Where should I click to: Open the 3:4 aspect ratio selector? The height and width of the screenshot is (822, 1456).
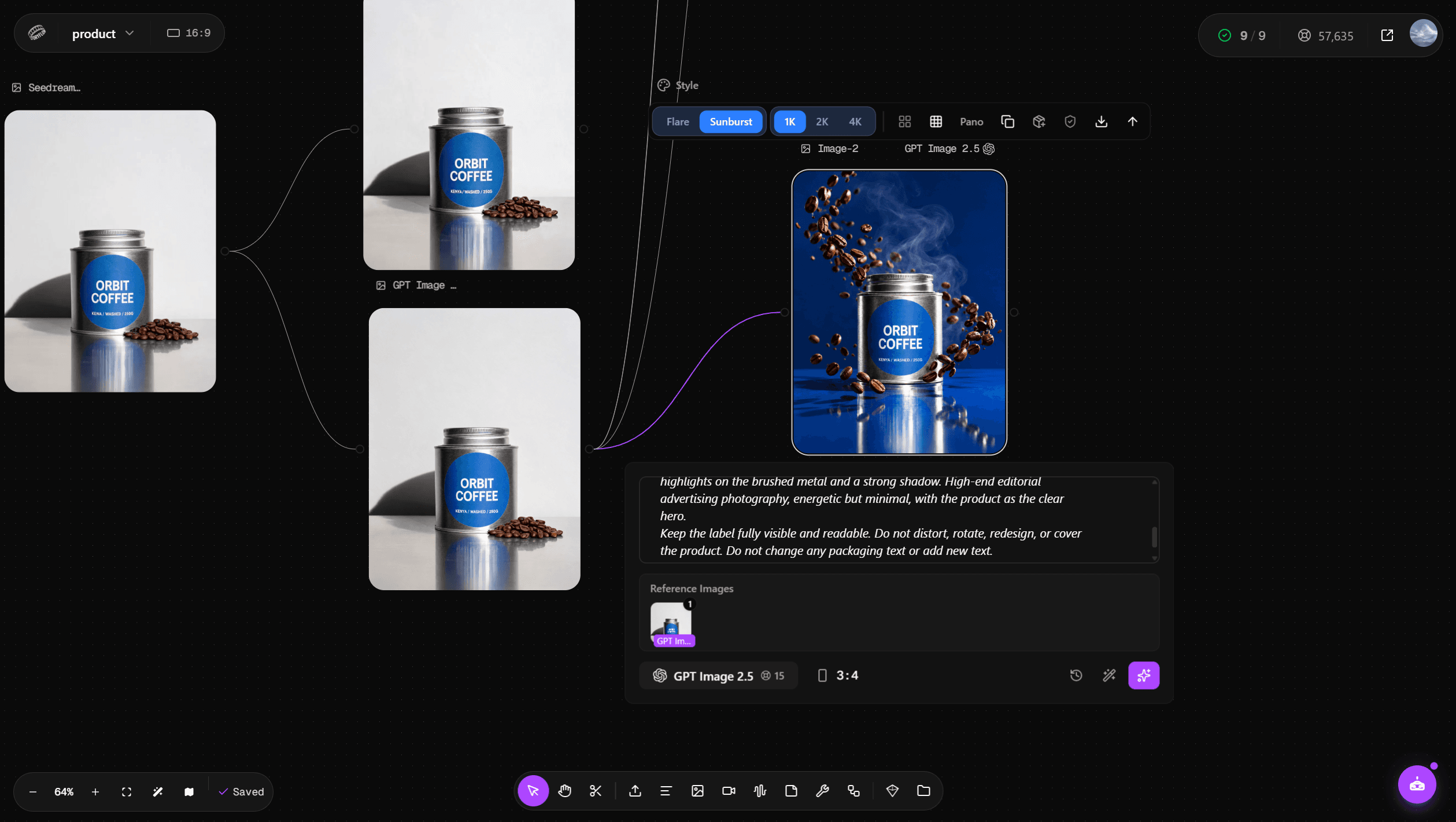838,675
